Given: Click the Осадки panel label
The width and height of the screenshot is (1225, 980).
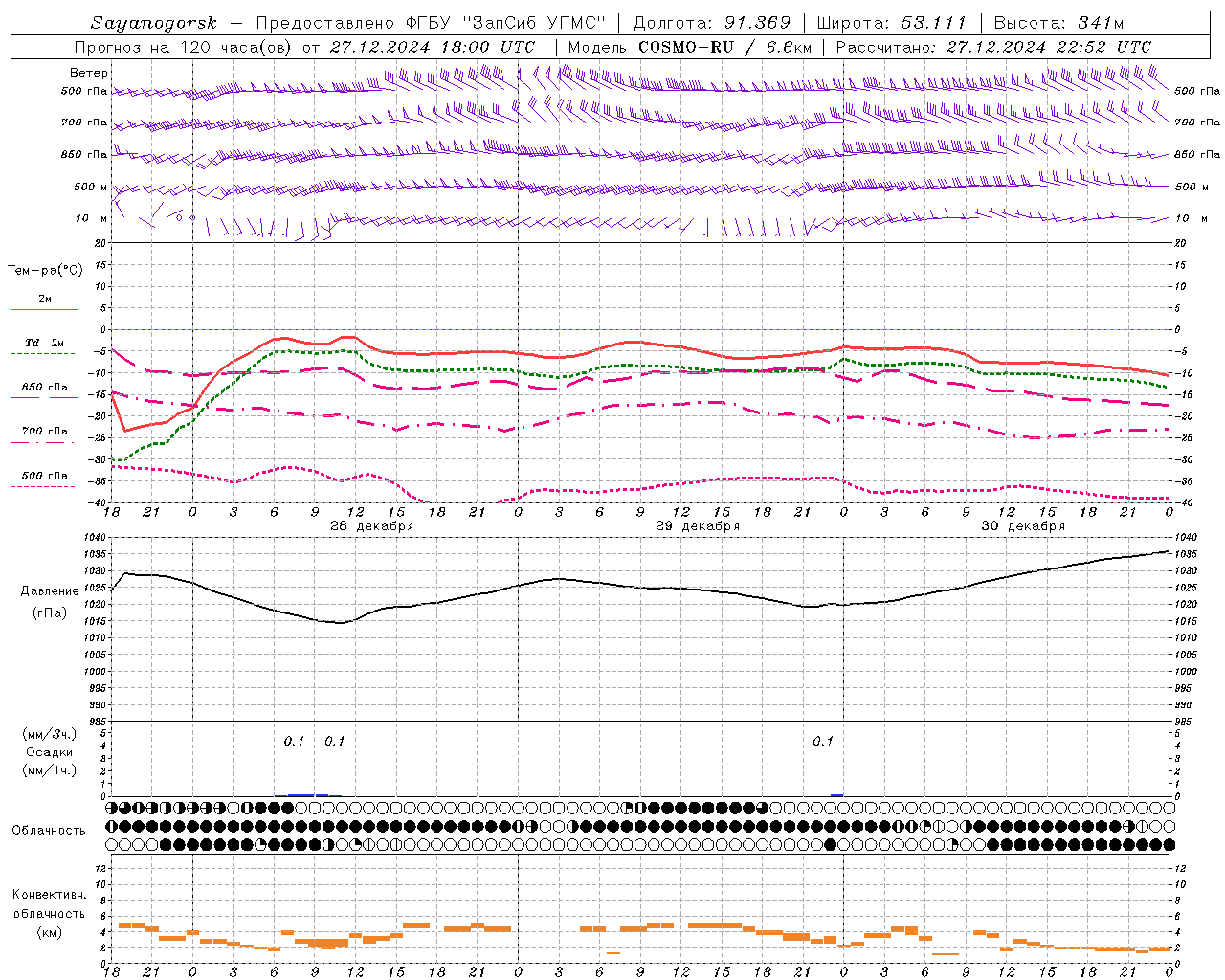Looking at the screenshot, I should click(x=49, y=752).
